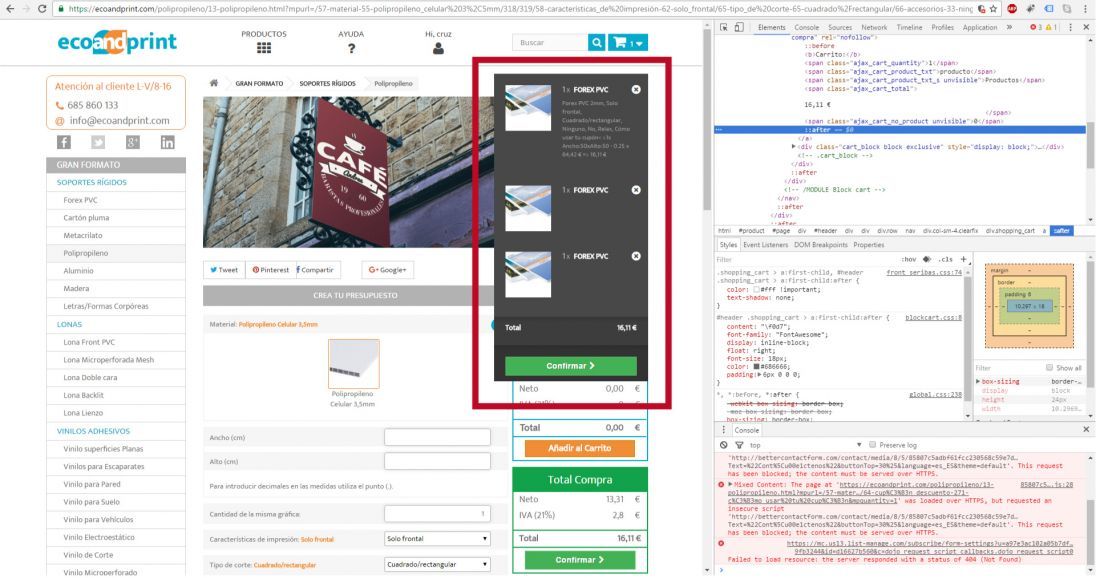Remove the second FOREX PVC cart item

pyautogui.click(x=636, y=190)
